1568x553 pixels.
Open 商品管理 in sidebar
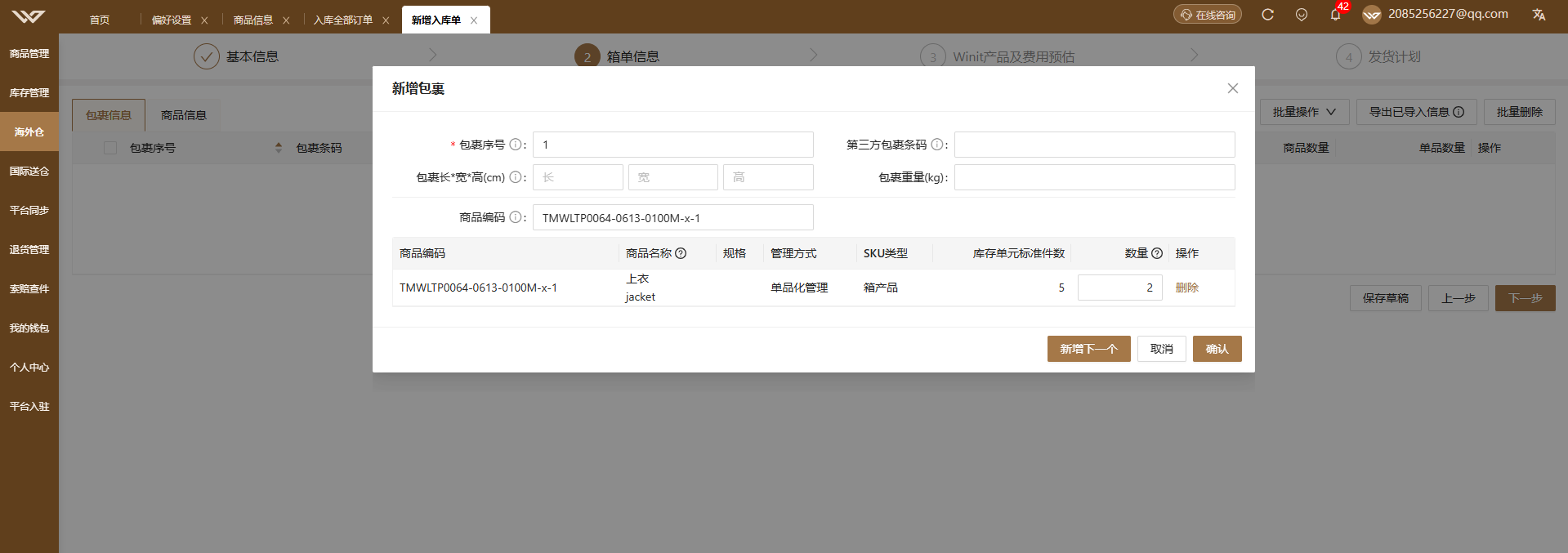[x=29, y=53]
